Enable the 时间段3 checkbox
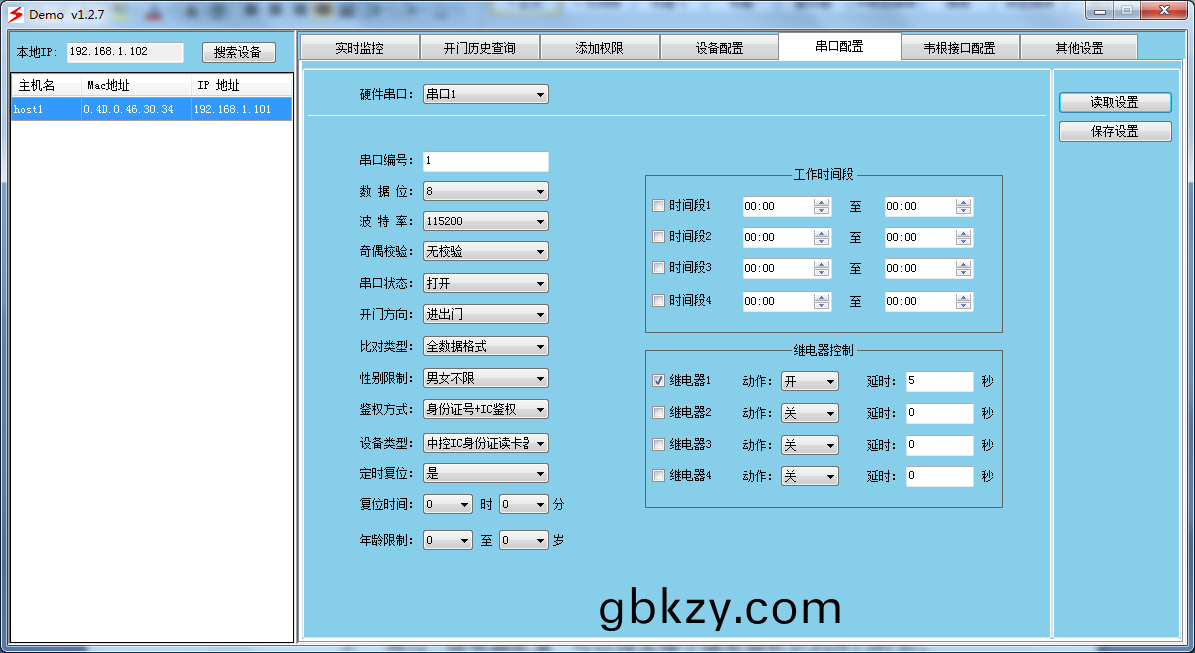The height and width of the screenshot is (653, 1195). coord(658,268)
